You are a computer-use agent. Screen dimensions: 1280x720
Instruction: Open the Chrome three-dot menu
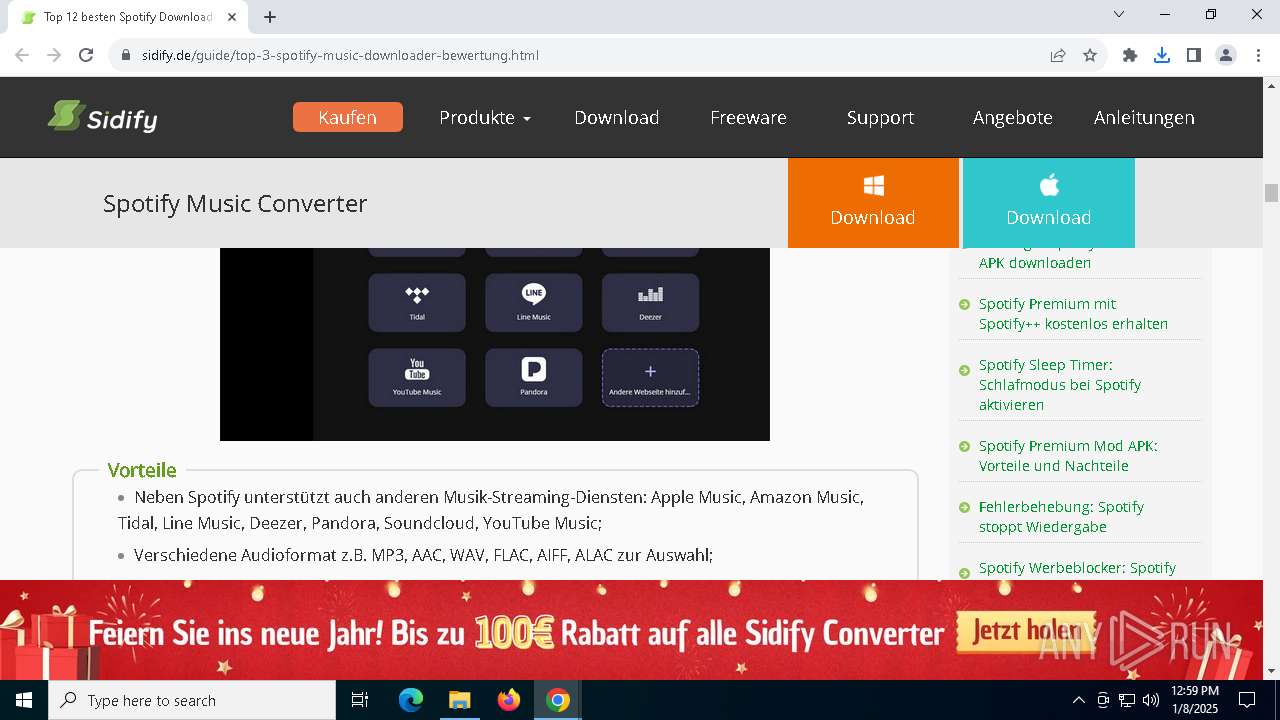pyautogui.click(x=1258, y=55)
